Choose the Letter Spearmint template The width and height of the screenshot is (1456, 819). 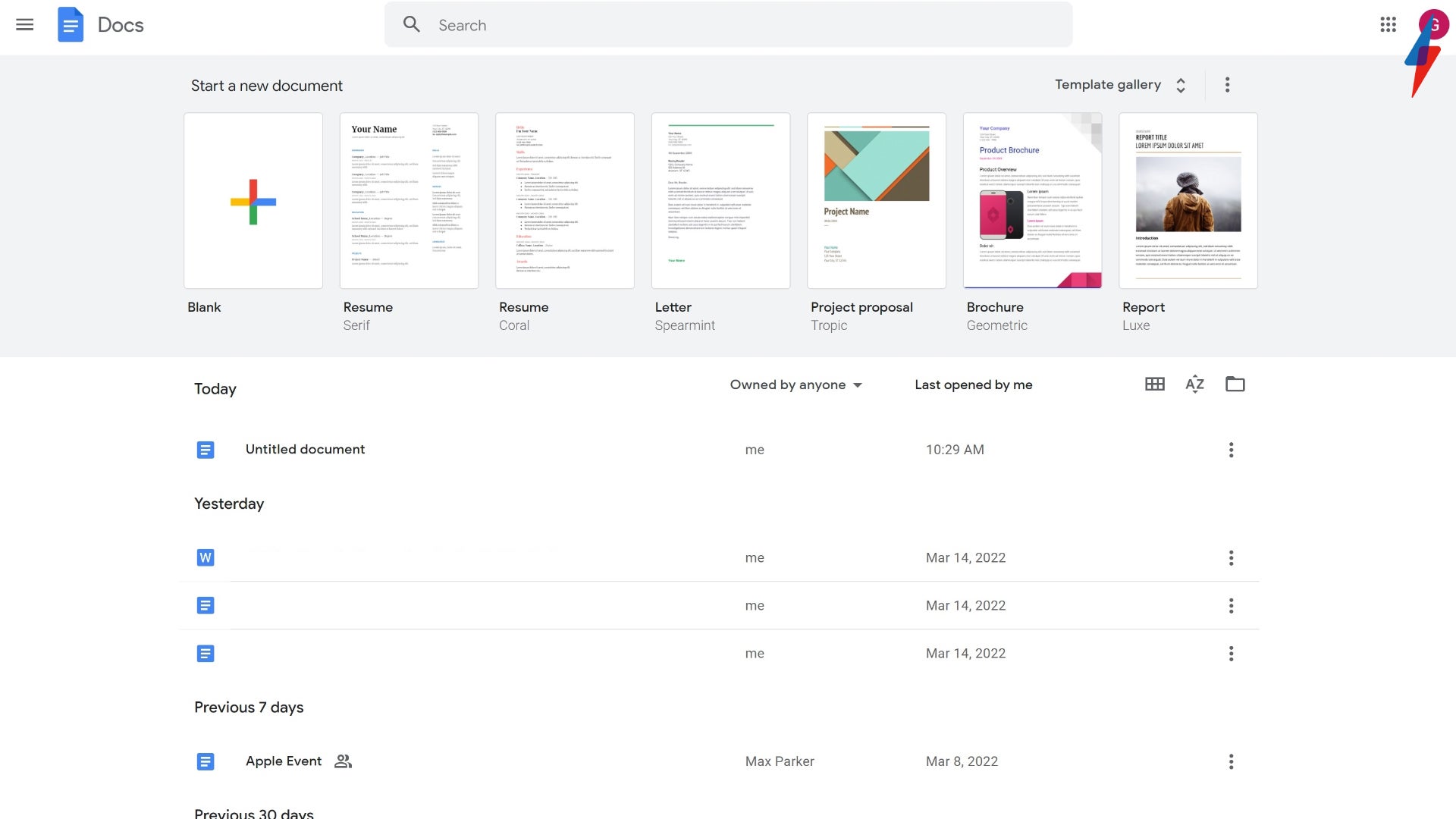[720, 201]
